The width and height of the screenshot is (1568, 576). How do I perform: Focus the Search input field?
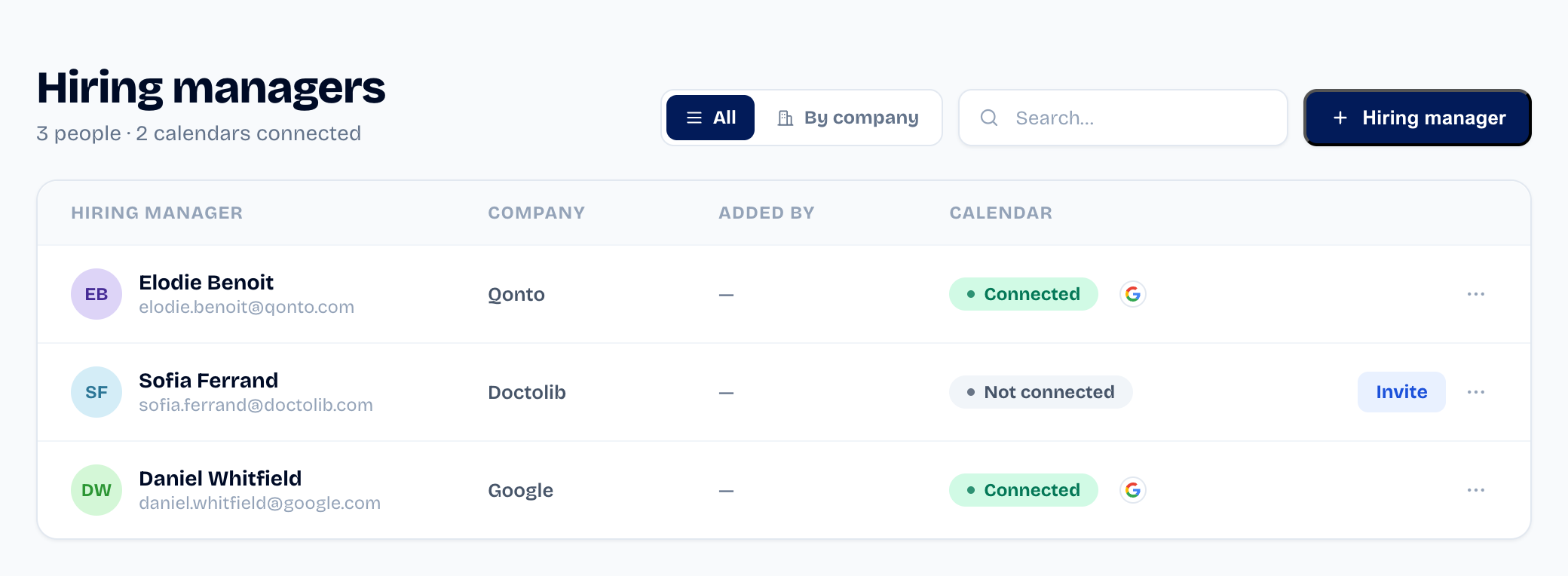click(x=1122, y=118)
